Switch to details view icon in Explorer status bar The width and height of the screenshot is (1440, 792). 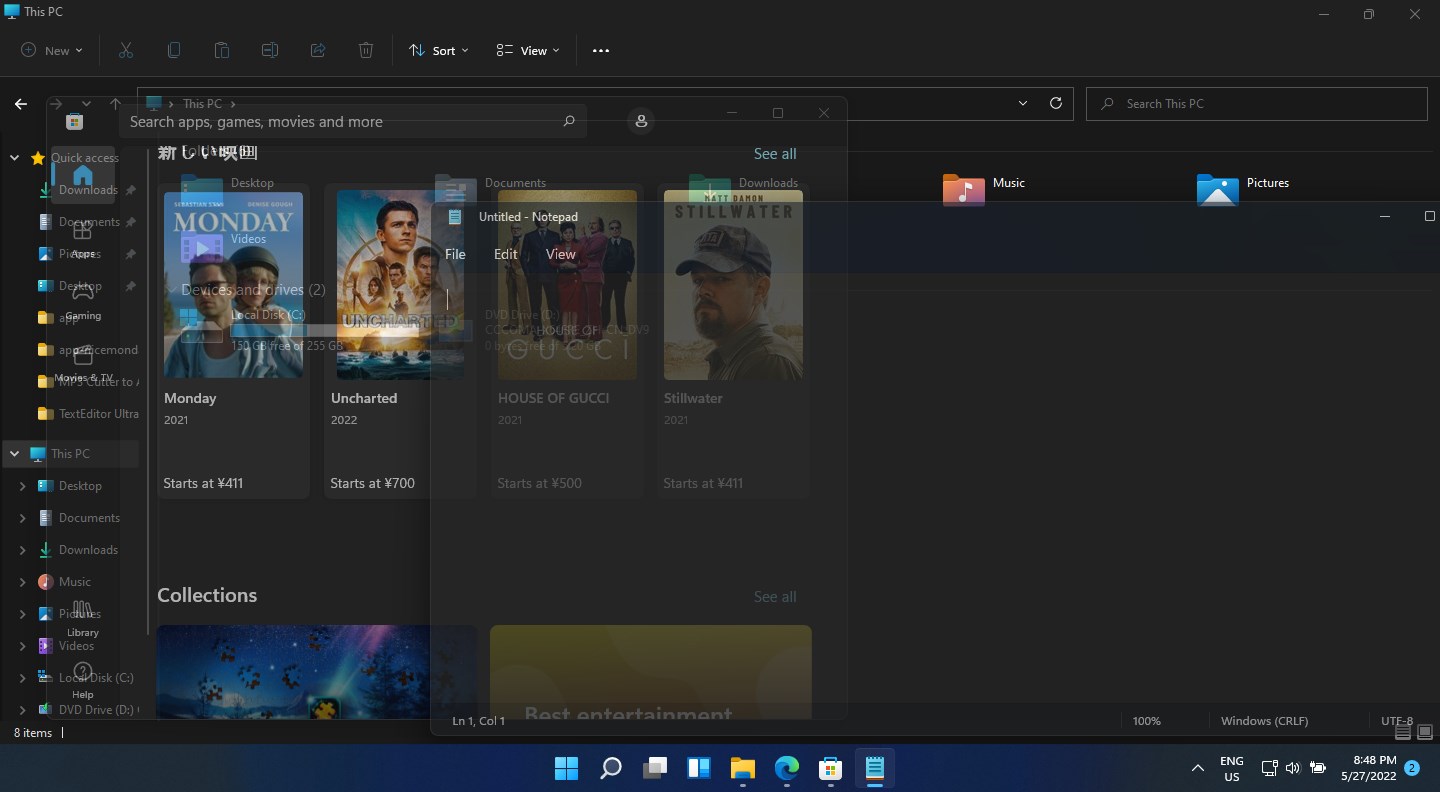[x=1403, y=732]
